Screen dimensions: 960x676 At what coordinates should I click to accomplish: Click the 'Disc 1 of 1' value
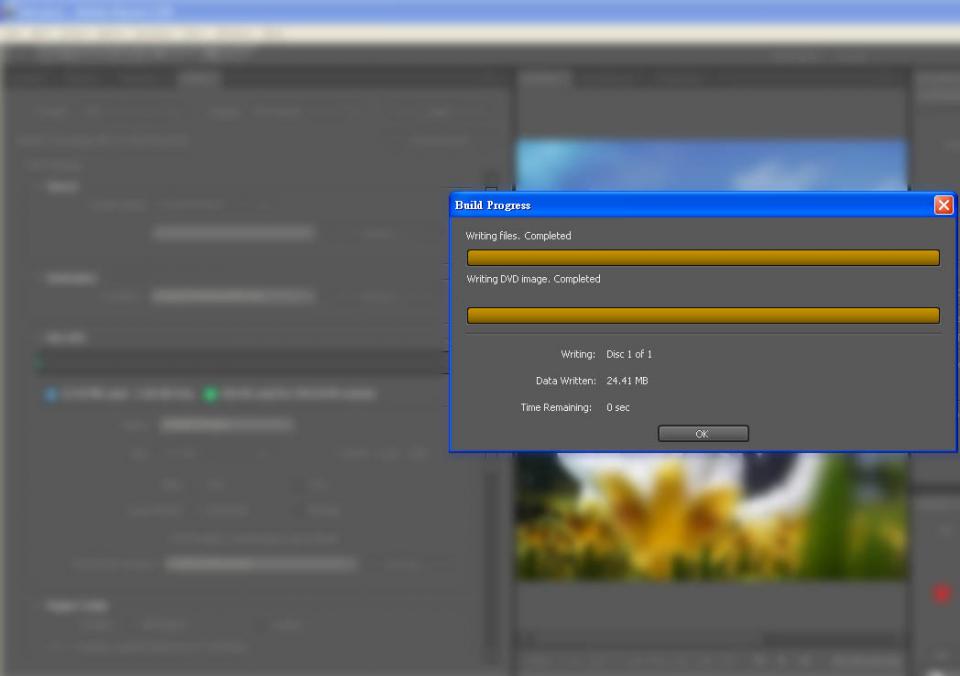629,354
